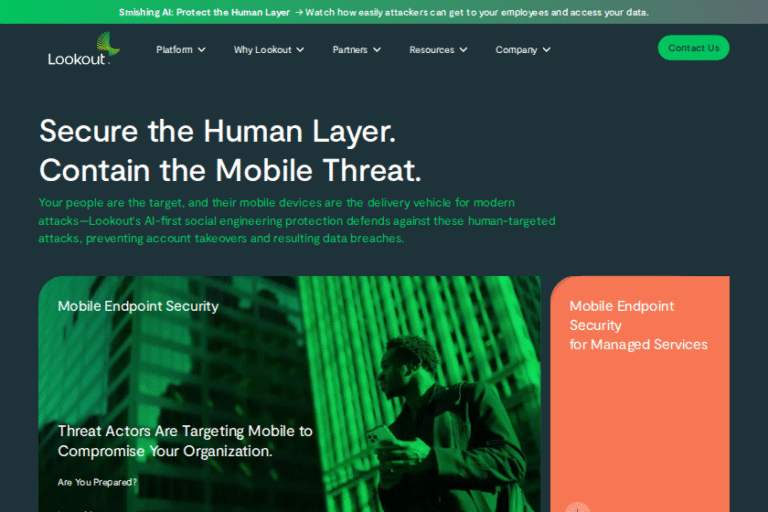The width and height of the screenshot is (768, 512).
Task: Open the Company menu
Action: (x=523, y=49)
